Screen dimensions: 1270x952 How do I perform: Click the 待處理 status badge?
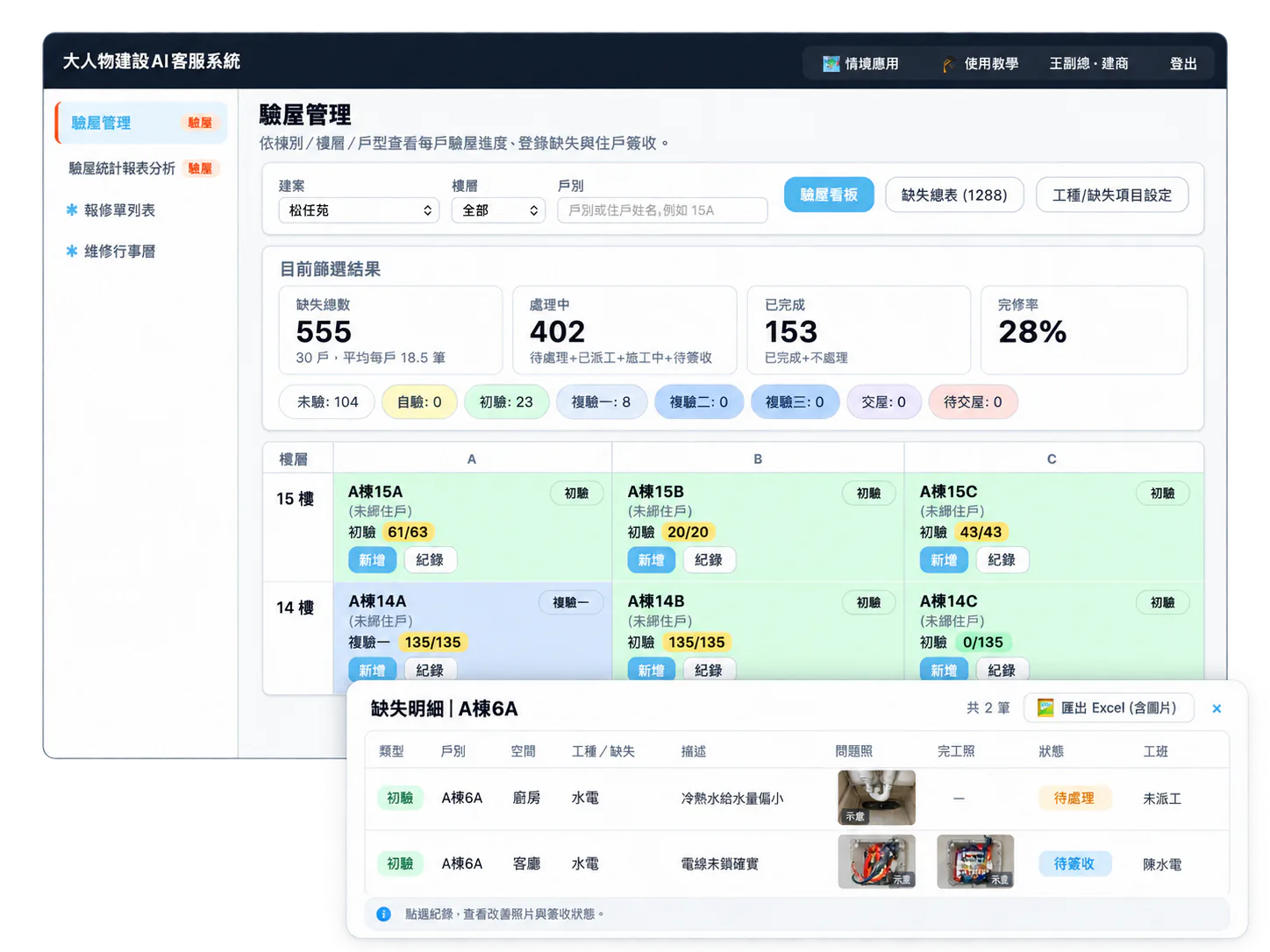point(1074,798)
